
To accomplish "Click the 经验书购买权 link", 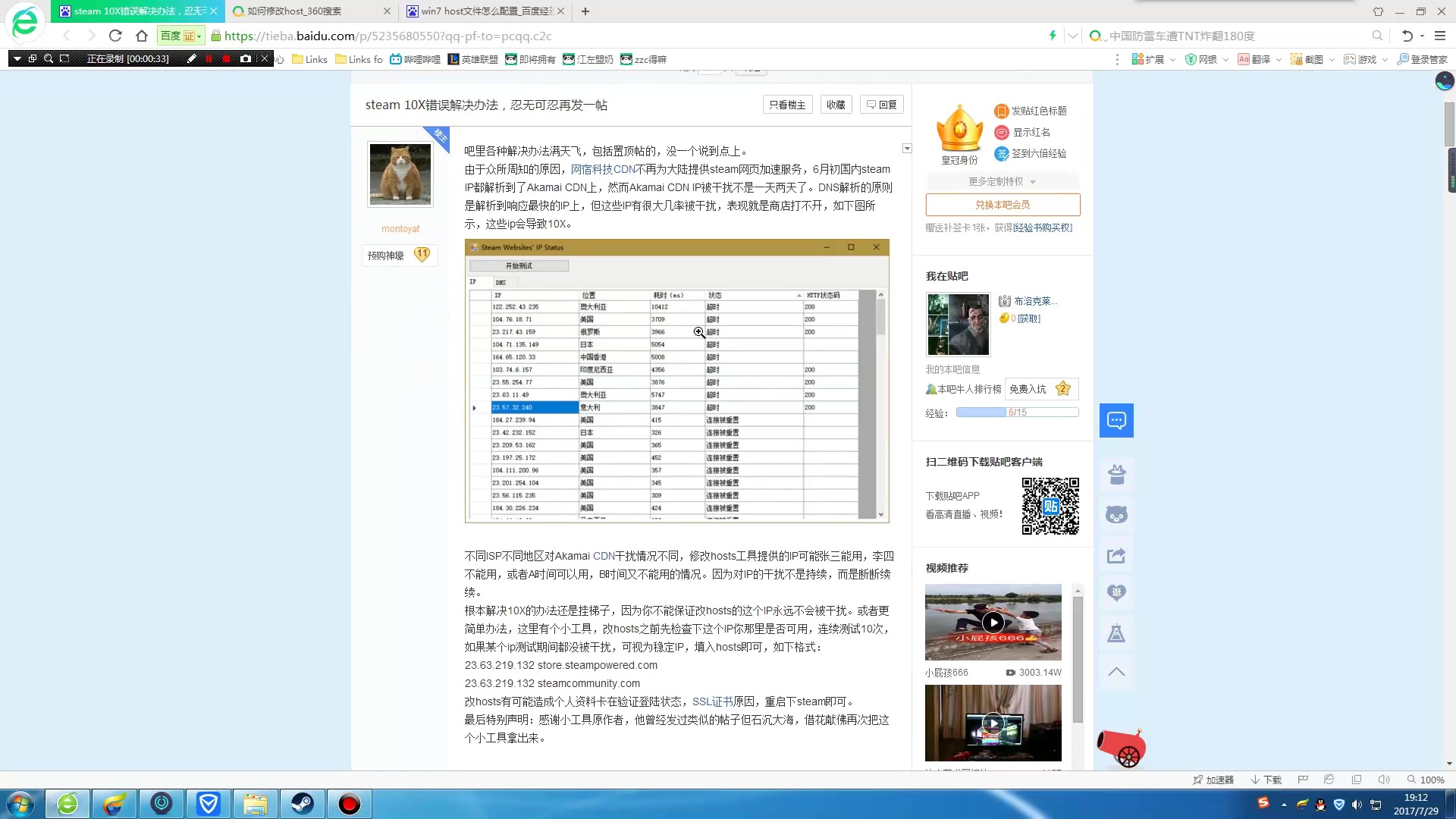I will [x=1043, y=227].
